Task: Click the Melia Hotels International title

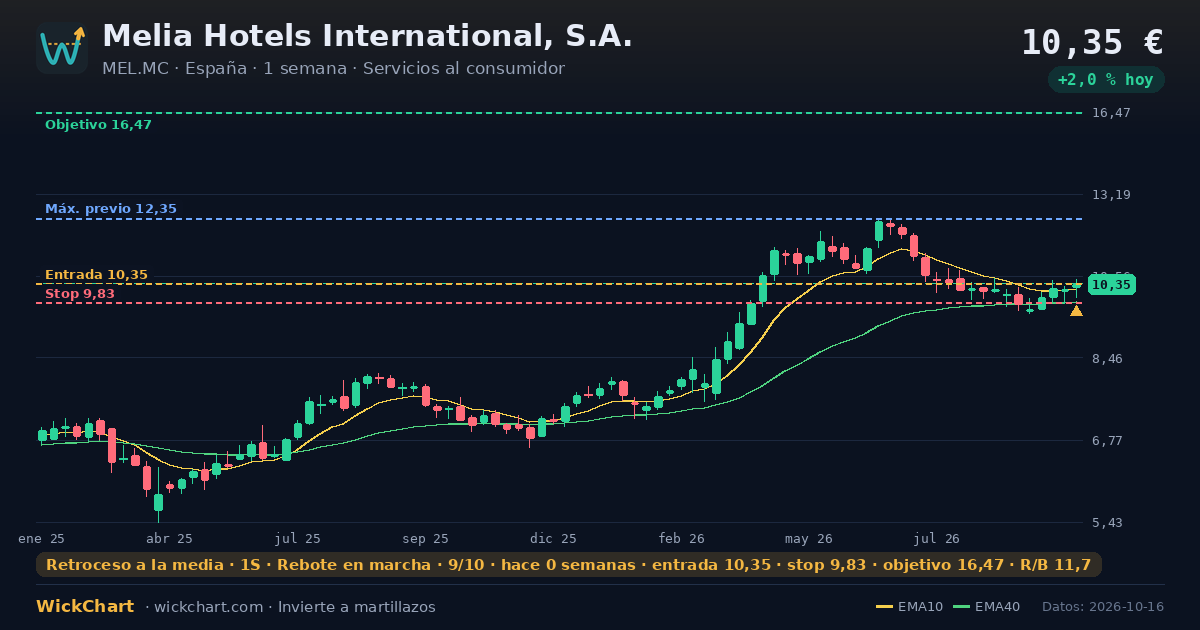Action: tap(367, 36)
